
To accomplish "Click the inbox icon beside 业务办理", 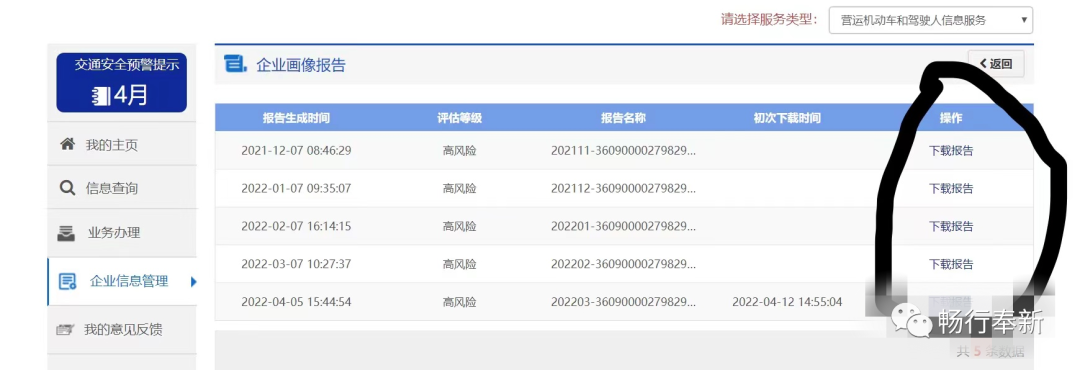I will [66, 234].
